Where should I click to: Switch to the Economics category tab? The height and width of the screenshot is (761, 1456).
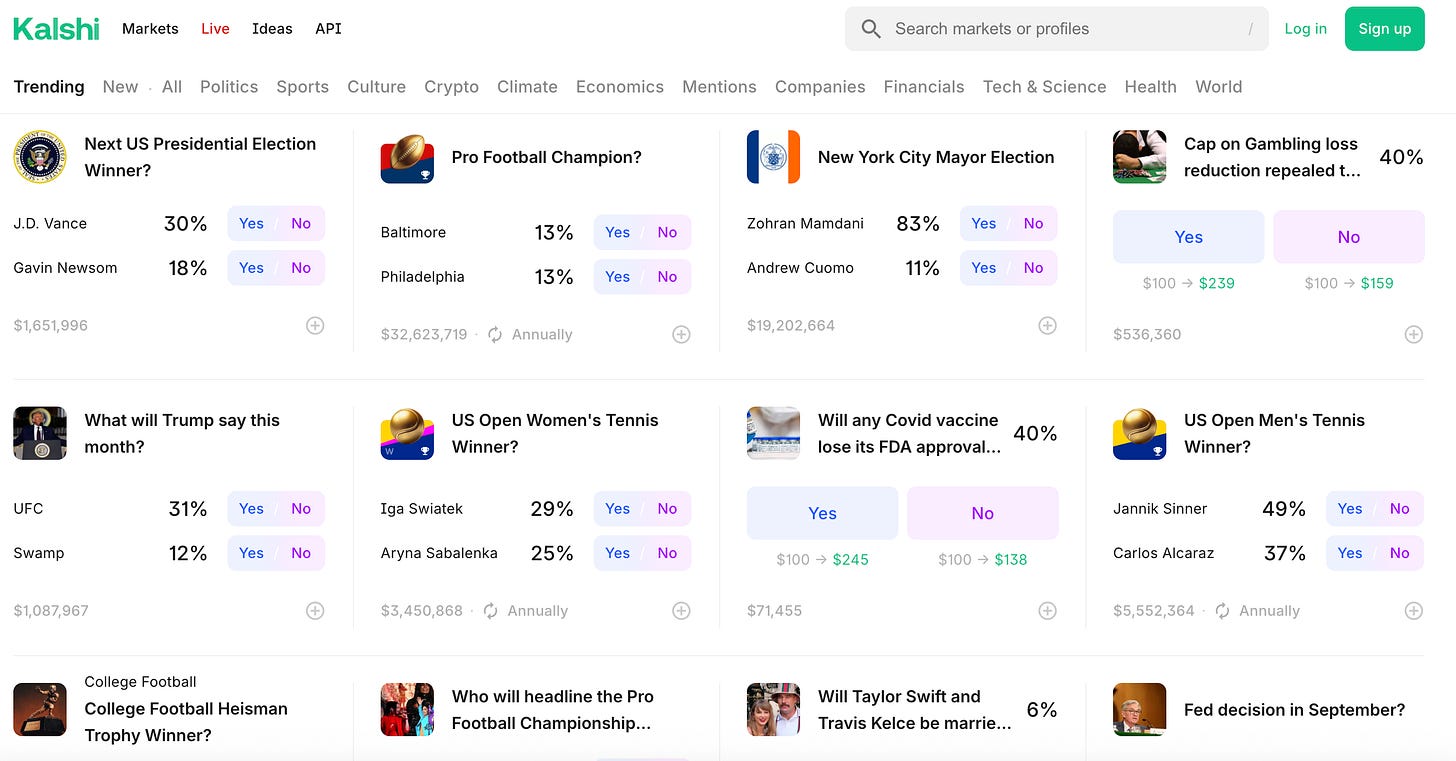tap(619, 87)
